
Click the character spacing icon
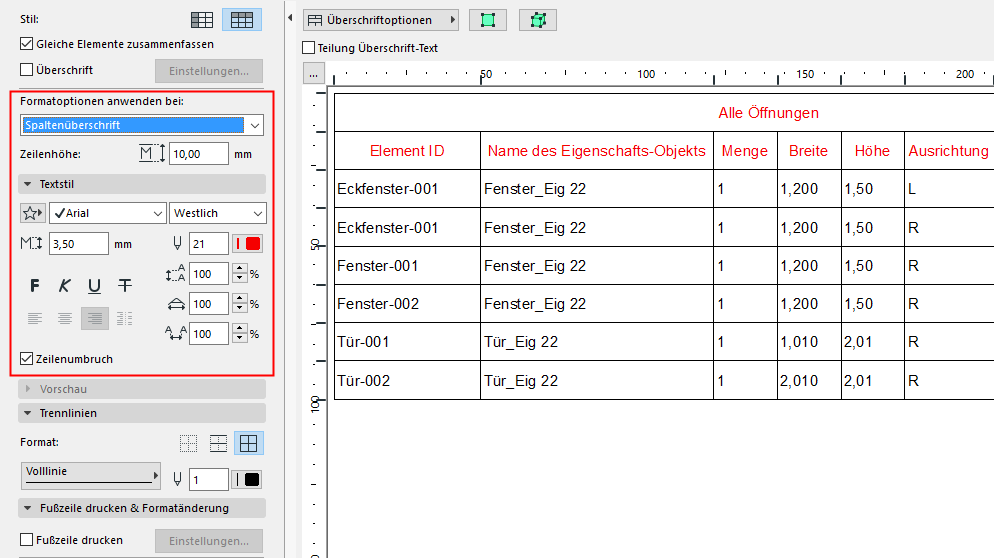coord(176,333)
